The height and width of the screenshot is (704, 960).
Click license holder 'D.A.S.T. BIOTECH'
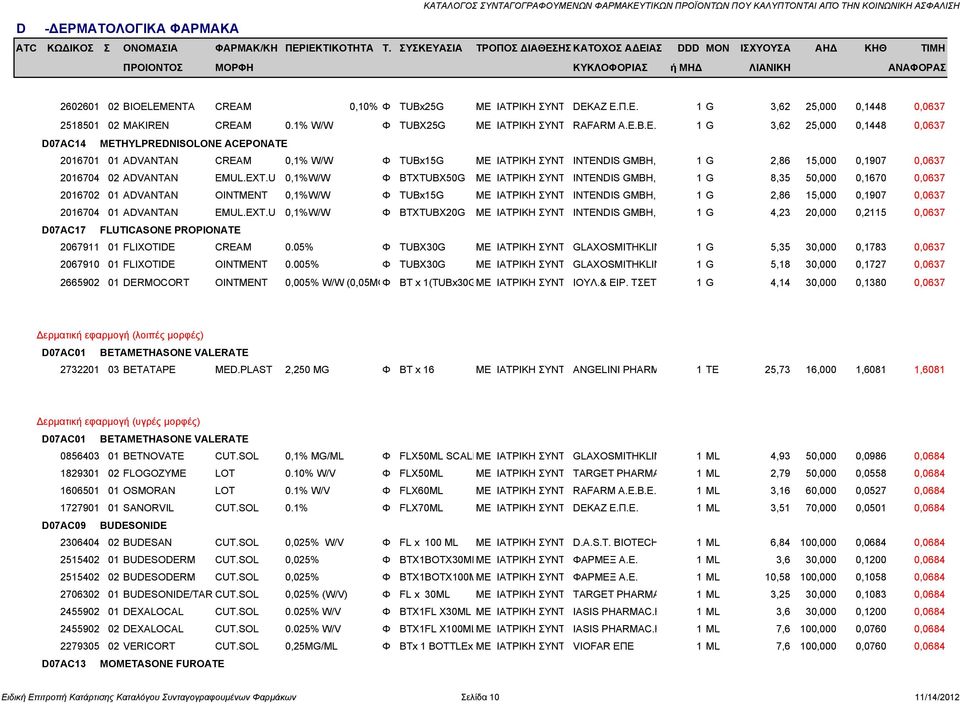615,542
